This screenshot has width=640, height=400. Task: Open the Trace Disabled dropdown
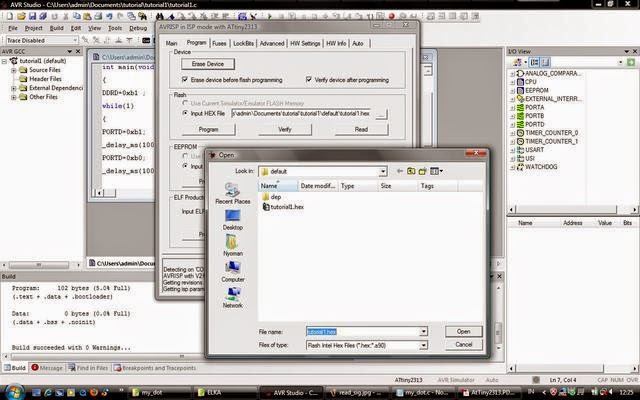click(75, 40)
